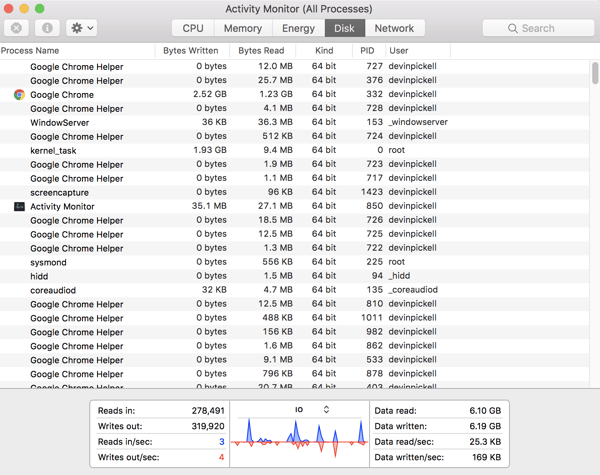The width and height of the screenshot is (600, 475).
Task: Sort by Bytes Read column
Action: (x=262, y=51)
